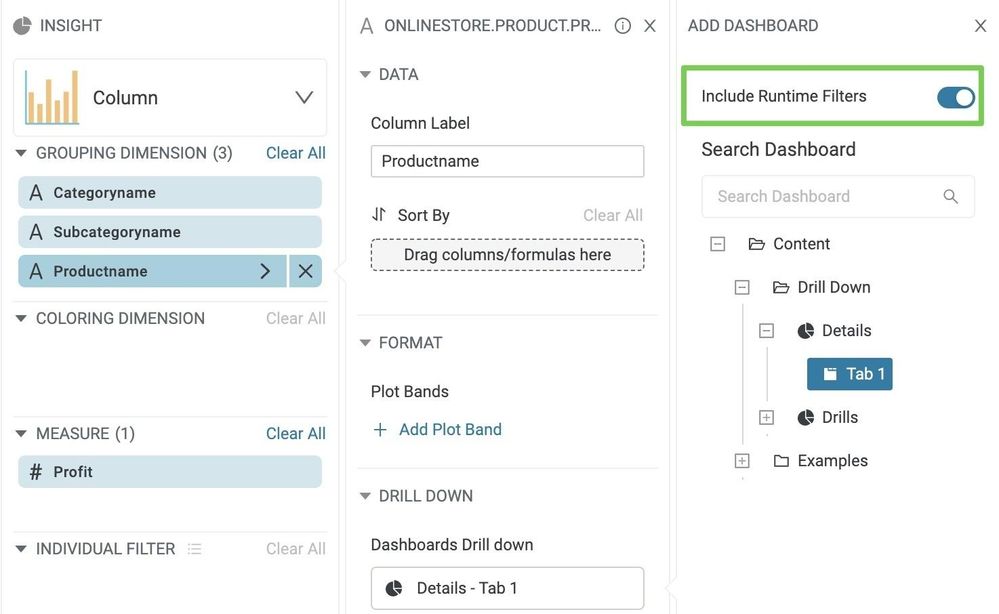Screen dimensions: 999x614
Task: Open the Column chart type dropdown
Action: [304, 98]
